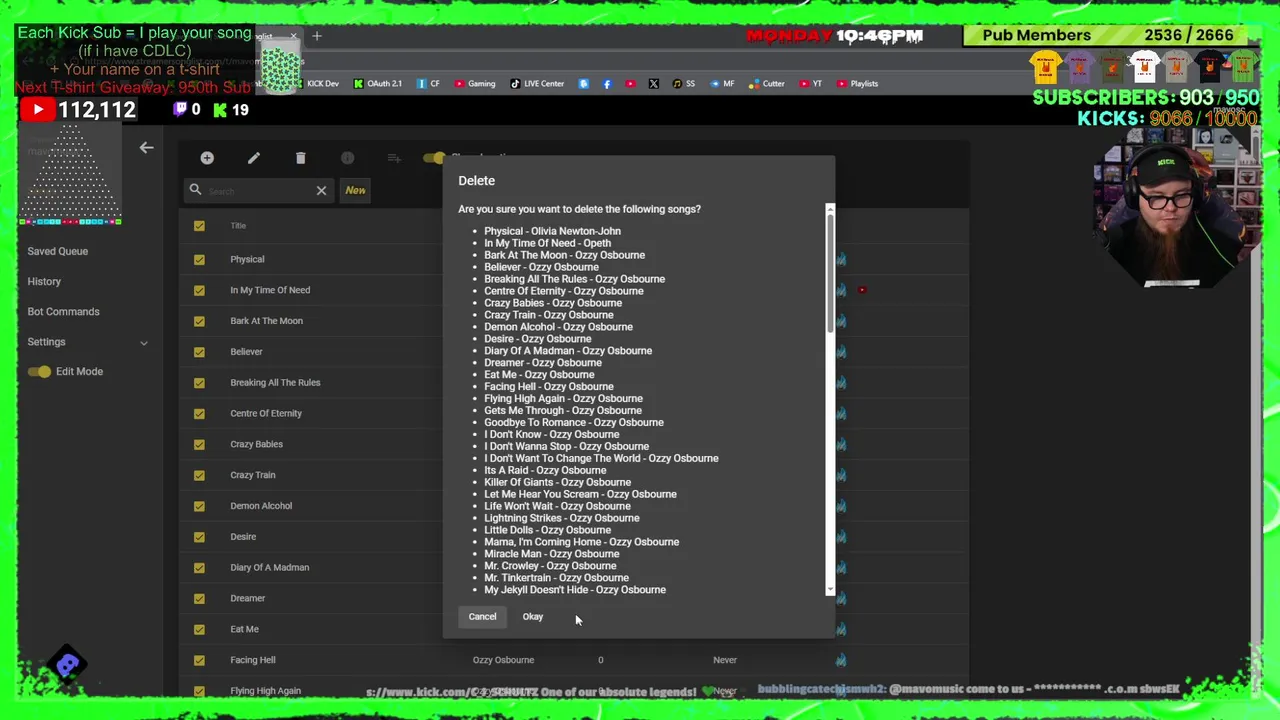Click "Crazy Train - Ozzy Osbourne" in dialog list

pyautogui.click(x=549, y=315)
